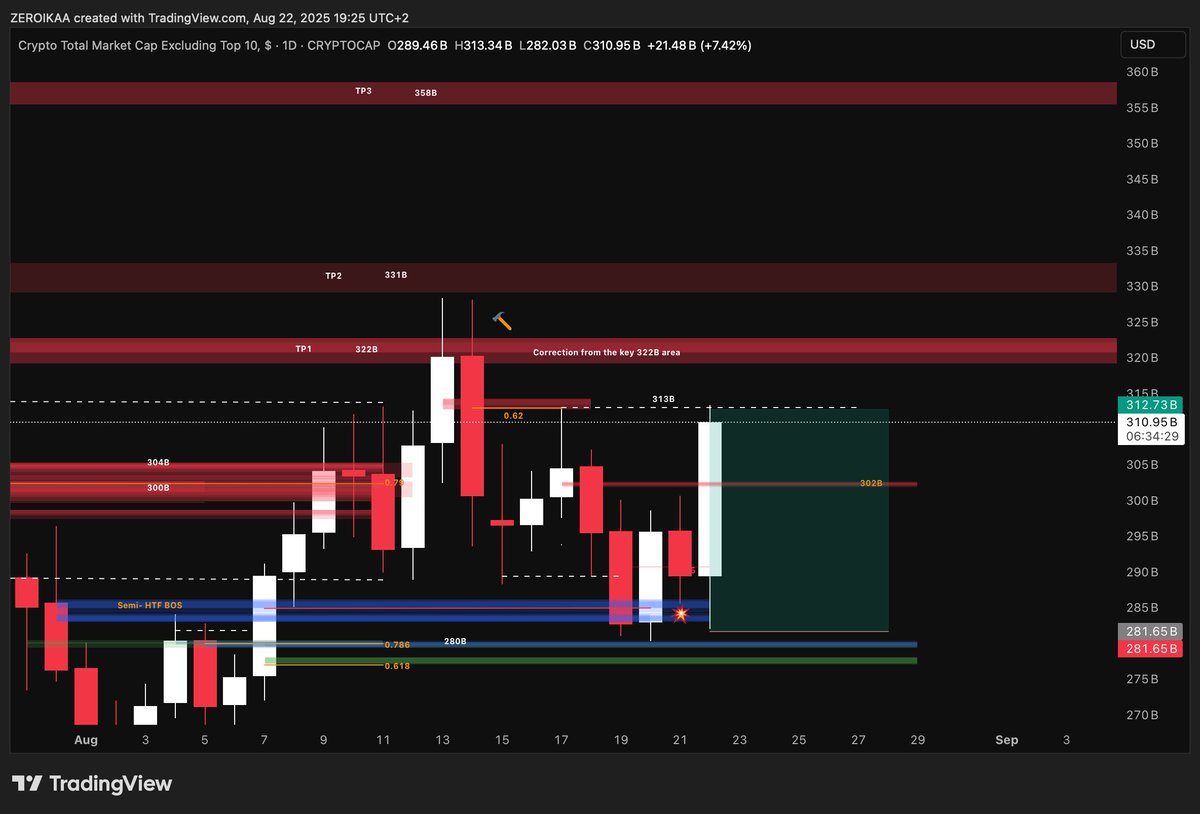The image size is (1200, 814).
Task: Select the 313B resistance label
Action: click(x=663, y=398)
